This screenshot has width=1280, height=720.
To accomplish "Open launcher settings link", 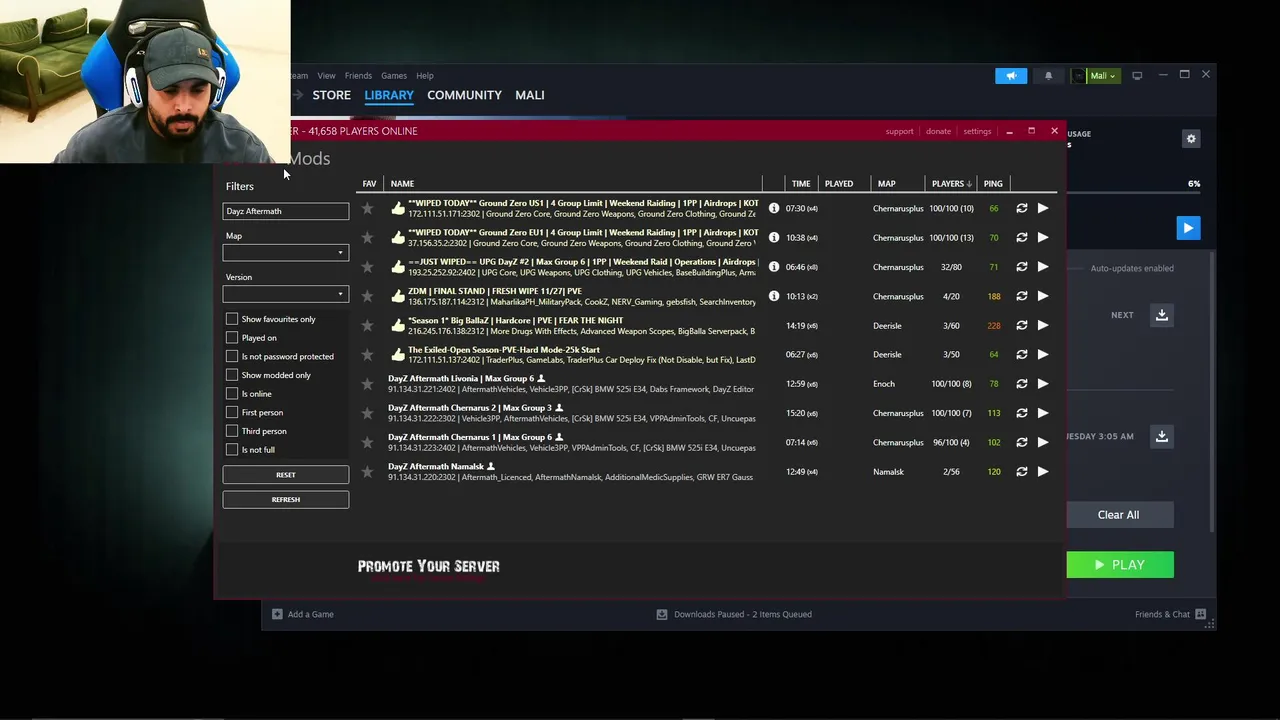I will click(977, 131).
